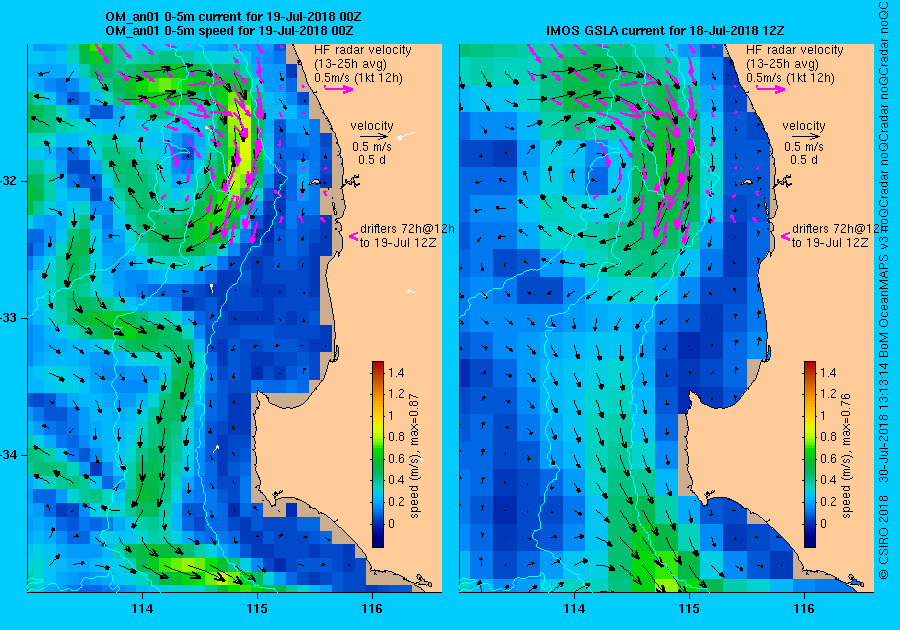Click 'drifters 72h@12h' label in left map
Image resolution: width=900 pixels, height=630 pixels.
coord(407,228)
